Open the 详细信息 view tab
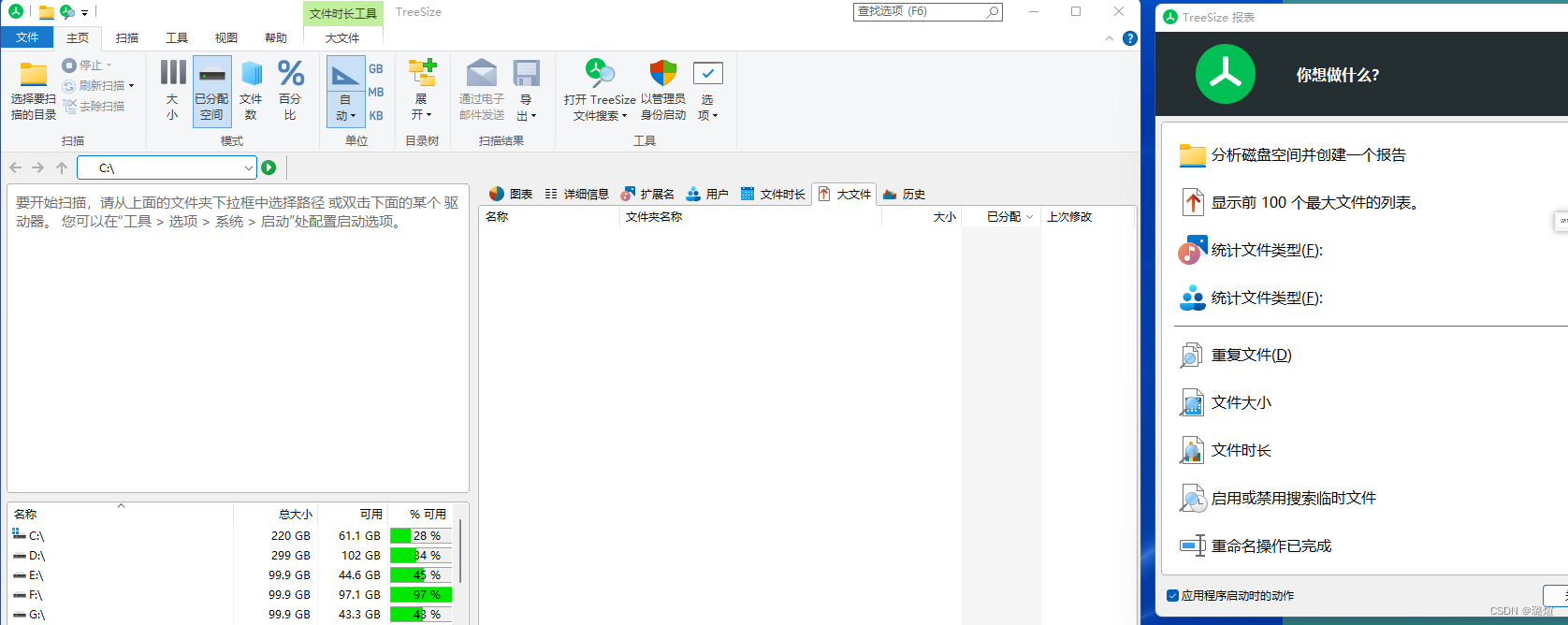The height and width of the screenshot is (625, 1568). pos(576,194)
